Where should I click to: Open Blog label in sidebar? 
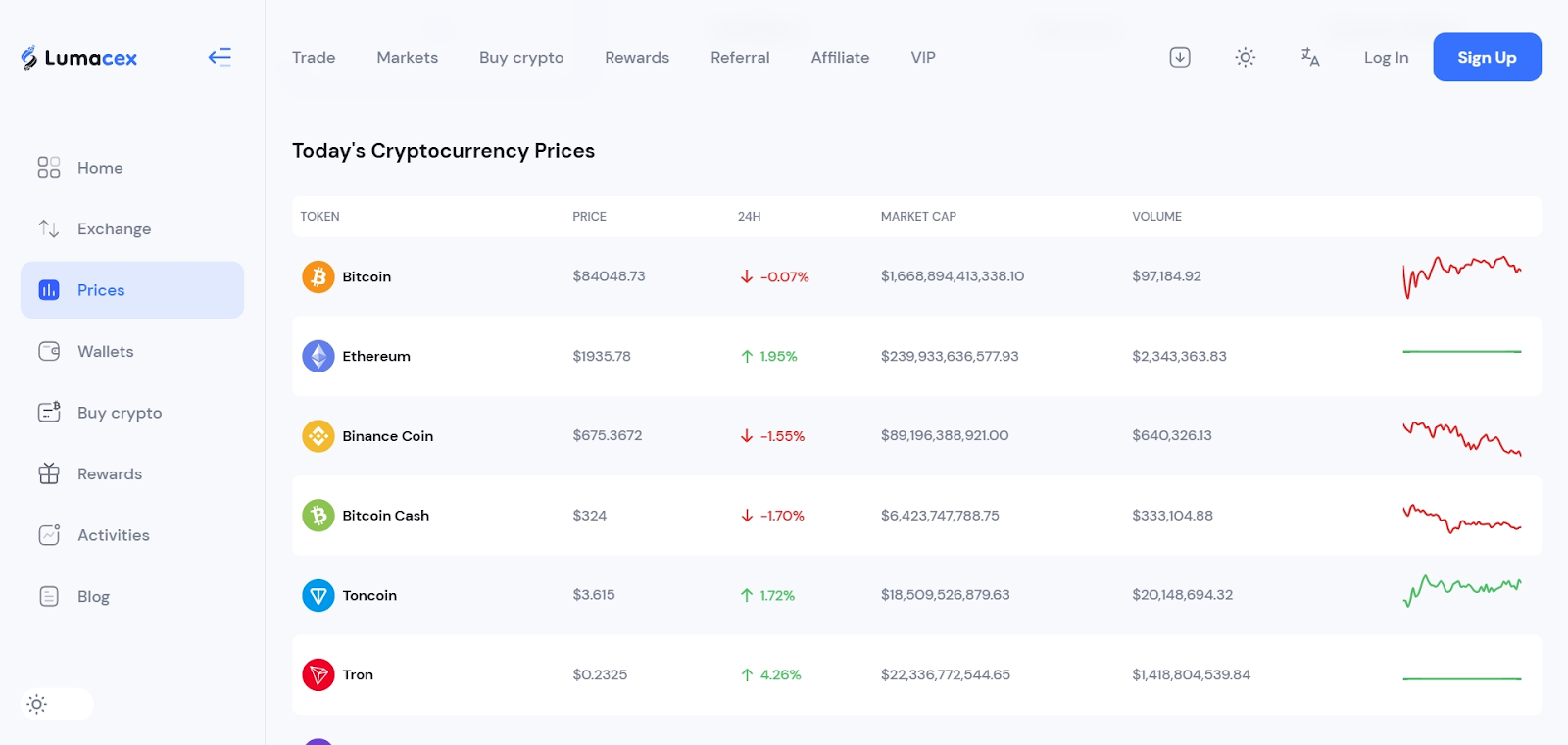point(93,597)
